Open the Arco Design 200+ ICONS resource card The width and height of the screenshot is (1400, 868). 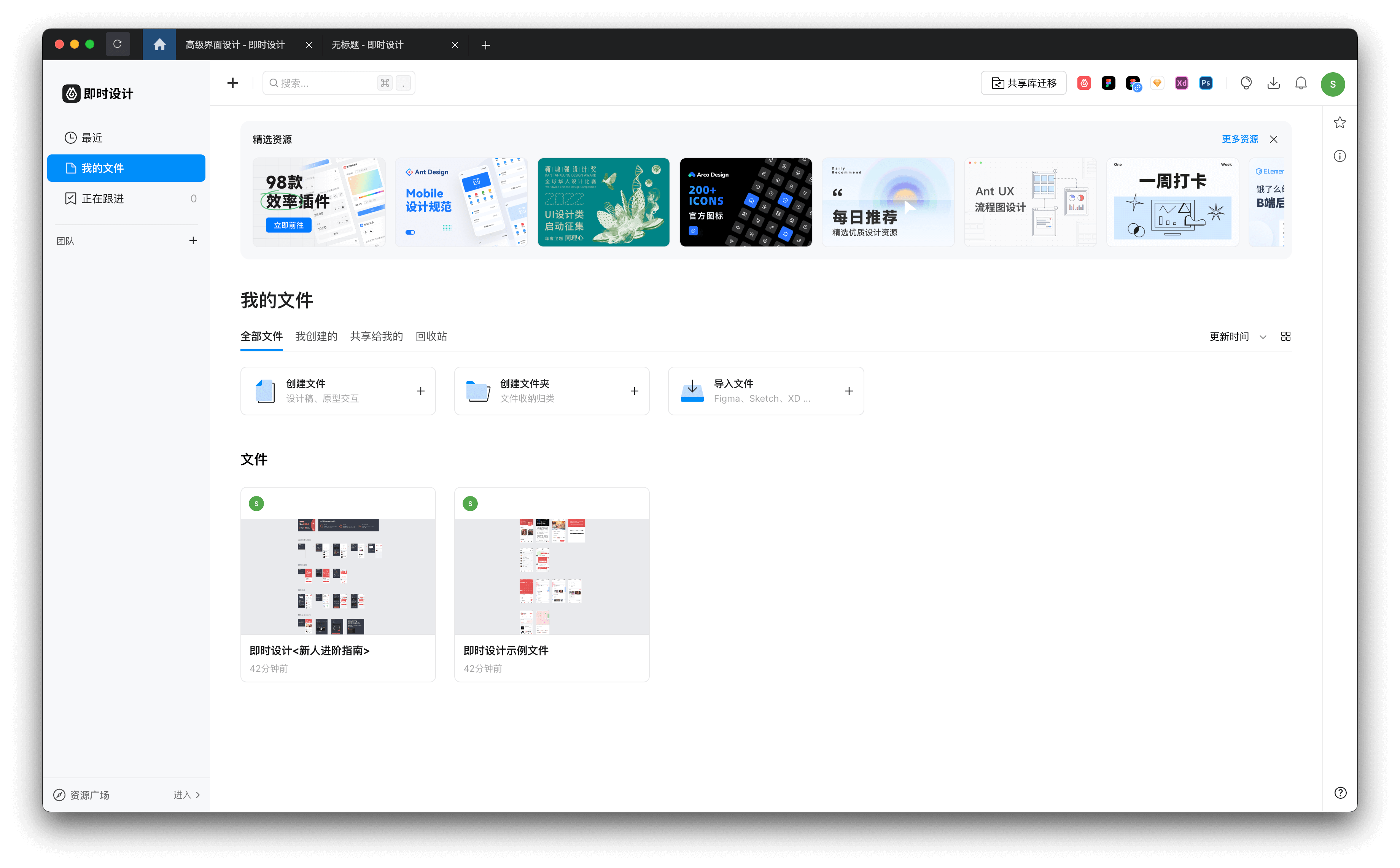click(x=745, y=202)
